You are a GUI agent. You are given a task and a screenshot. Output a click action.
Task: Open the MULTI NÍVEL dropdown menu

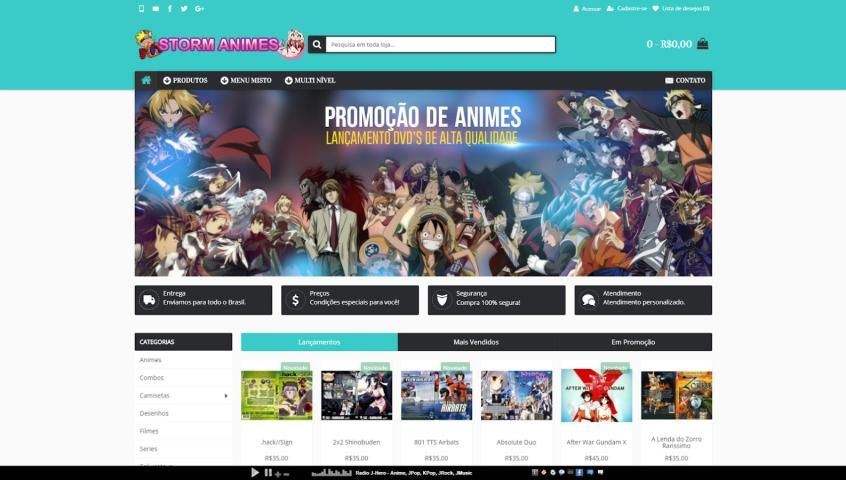pyautogui.click(x=310, y=80)
